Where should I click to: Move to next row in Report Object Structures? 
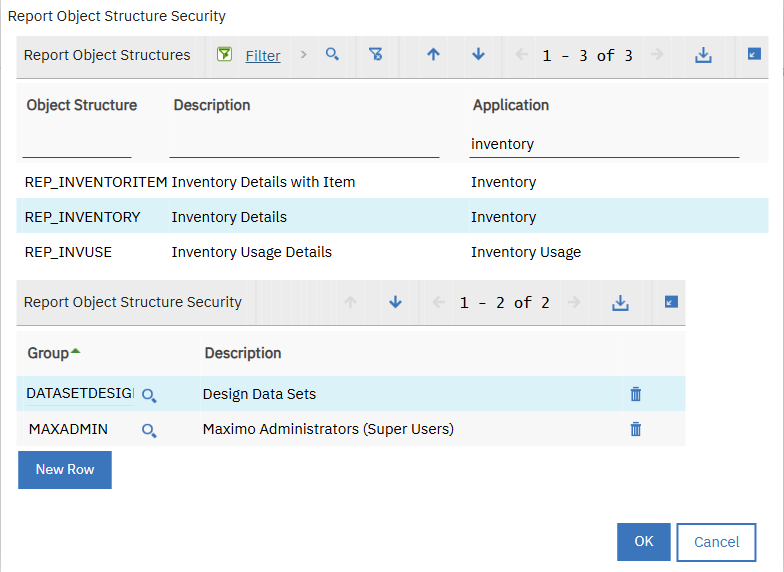478,55
